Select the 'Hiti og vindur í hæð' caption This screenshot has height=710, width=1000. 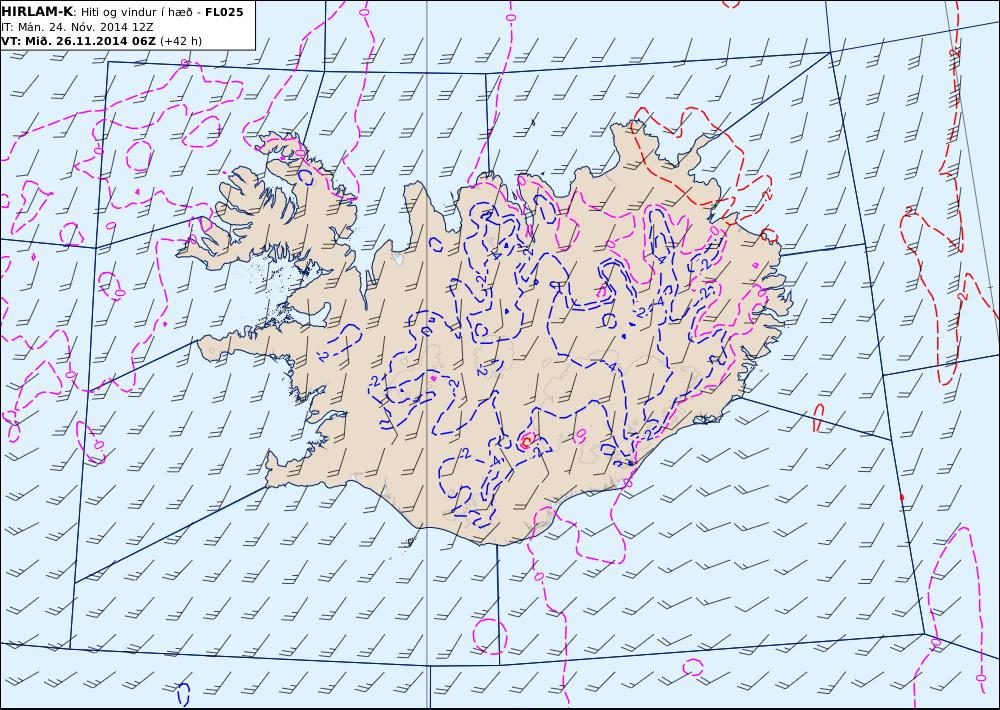pyautogui.click(x=136, y=13)
